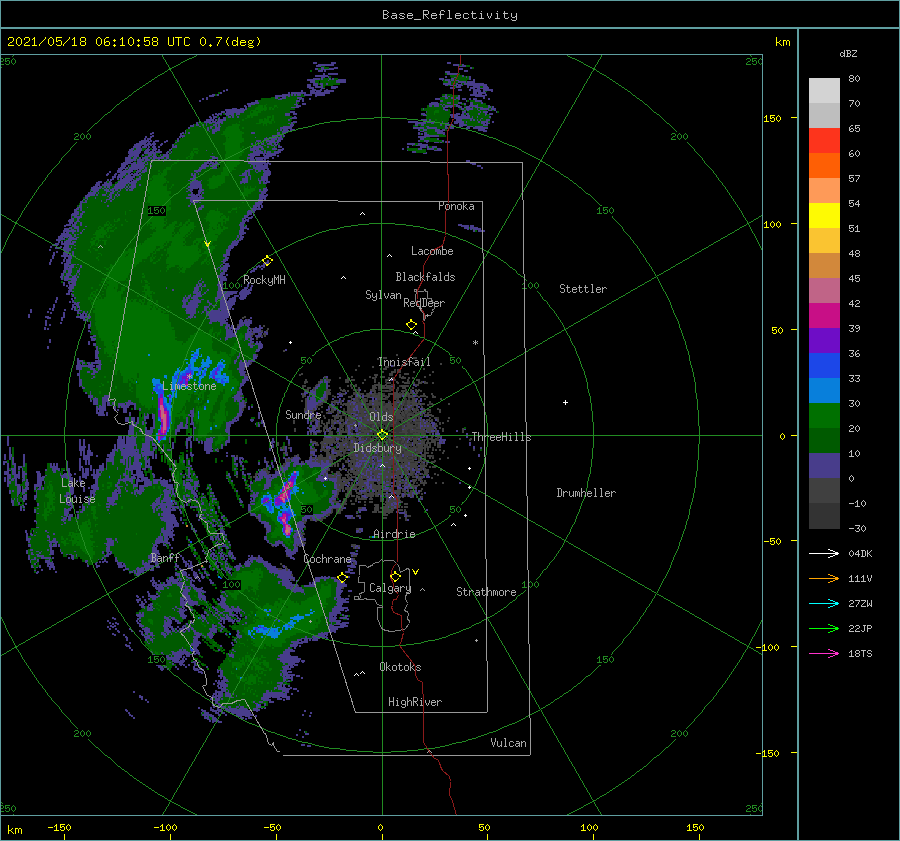Click the light gray 80 dBZ swatch

point(824,91)
